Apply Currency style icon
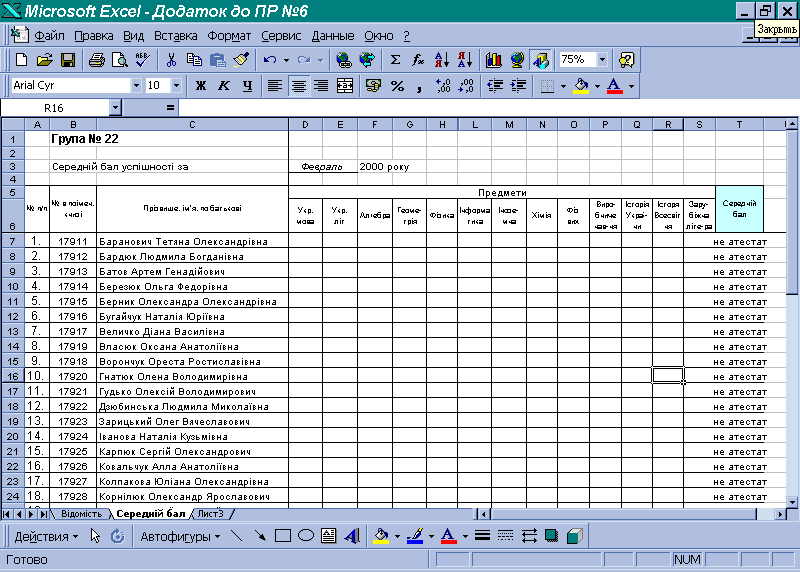This screenshot has width=800, height=572. coord(373,86)
